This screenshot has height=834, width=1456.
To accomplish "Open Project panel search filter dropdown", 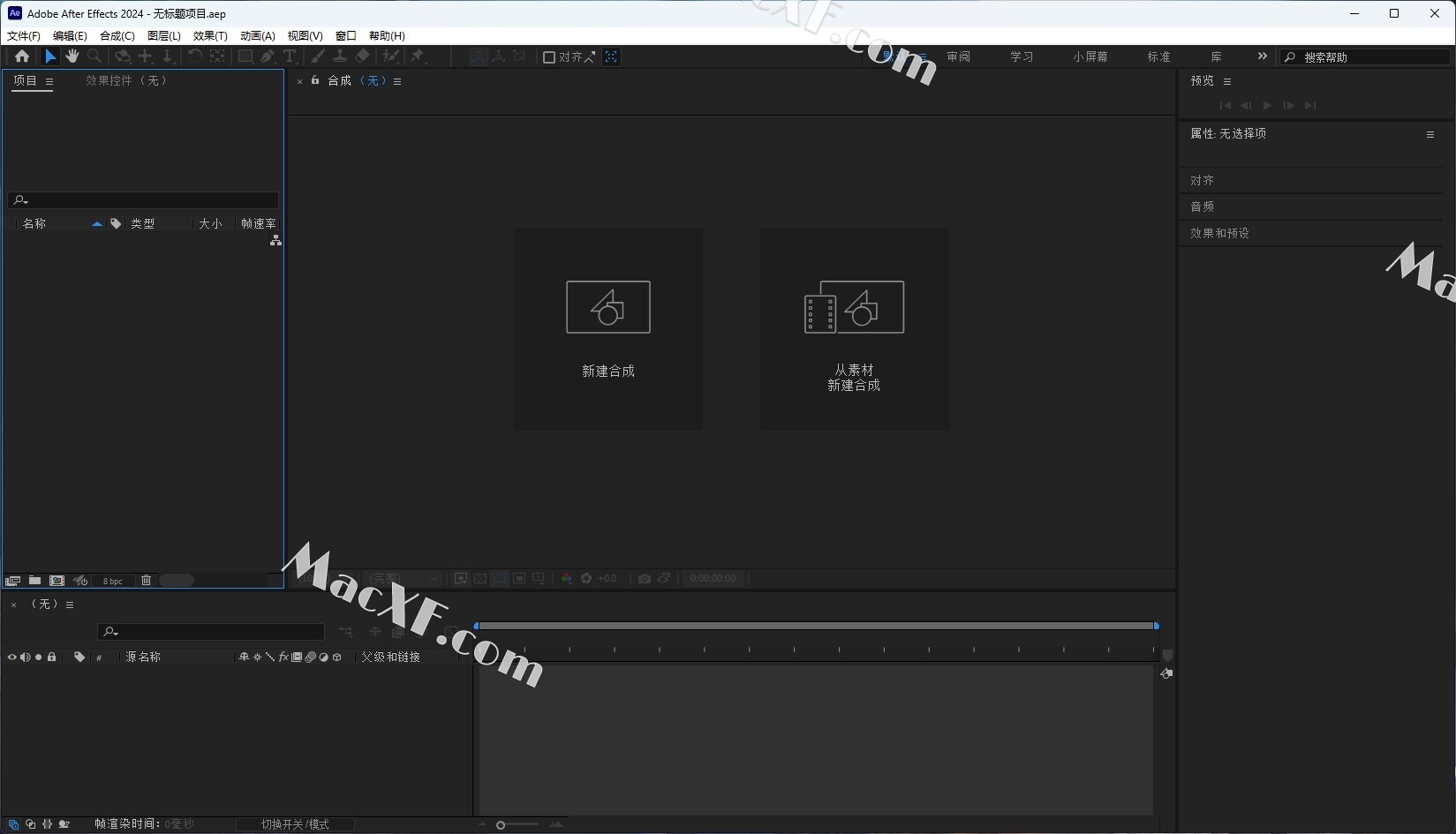I will pos(21,200).
